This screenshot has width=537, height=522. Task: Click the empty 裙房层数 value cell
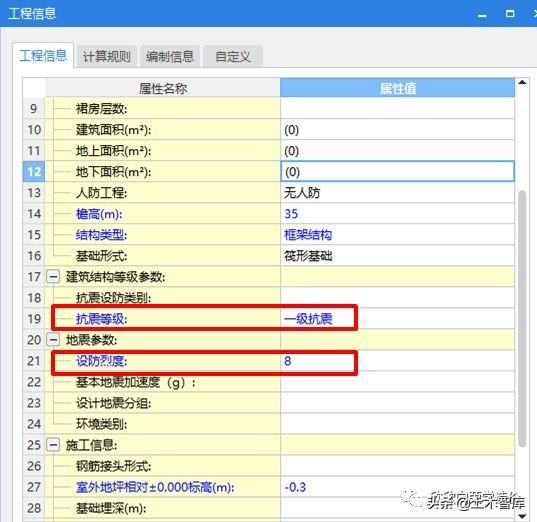[397, 109]
